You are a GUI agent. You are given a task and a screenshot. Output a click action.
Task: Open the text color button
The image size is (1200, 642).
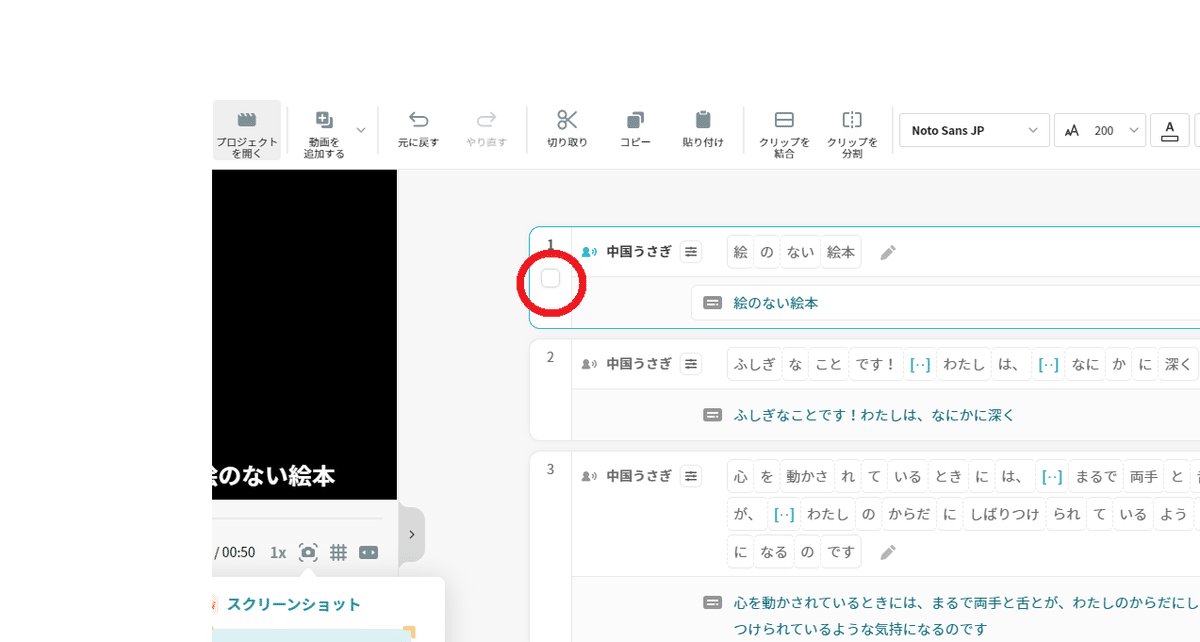click(1170, 130)
